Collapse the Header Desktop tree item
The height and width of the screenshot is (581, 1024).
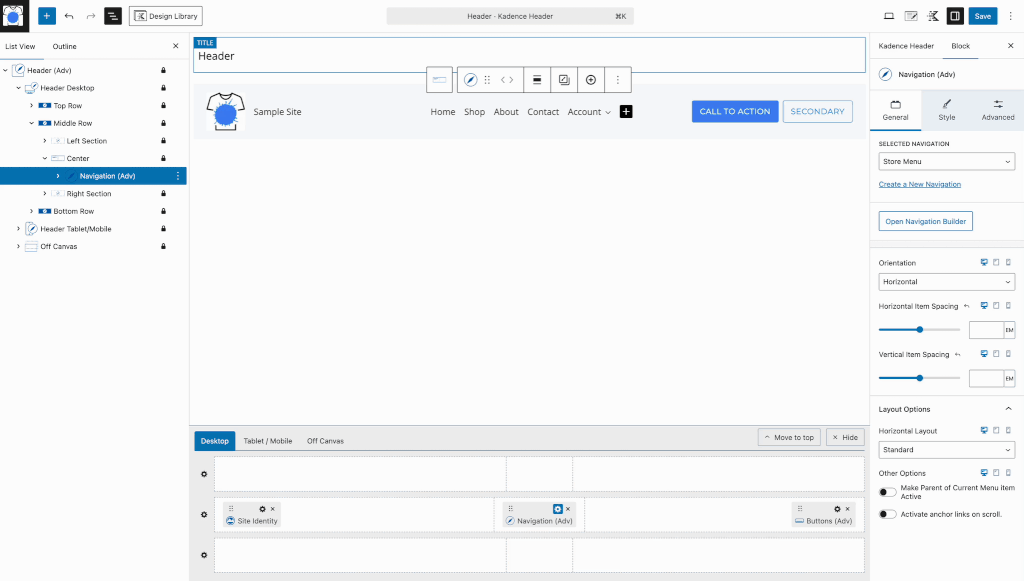18,87
